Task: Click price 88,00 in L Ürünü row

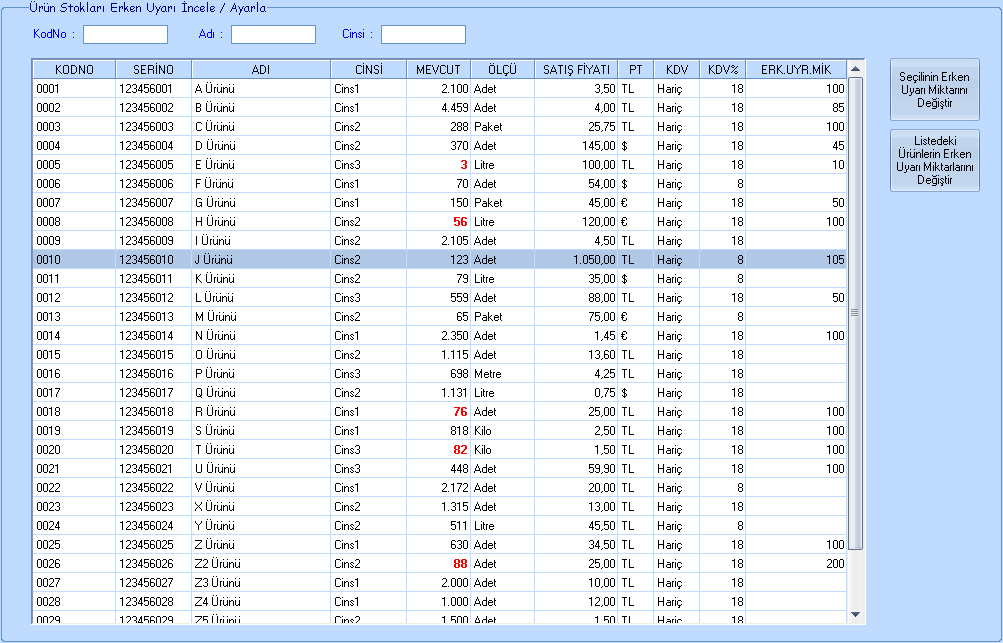Action: point(602,298)
